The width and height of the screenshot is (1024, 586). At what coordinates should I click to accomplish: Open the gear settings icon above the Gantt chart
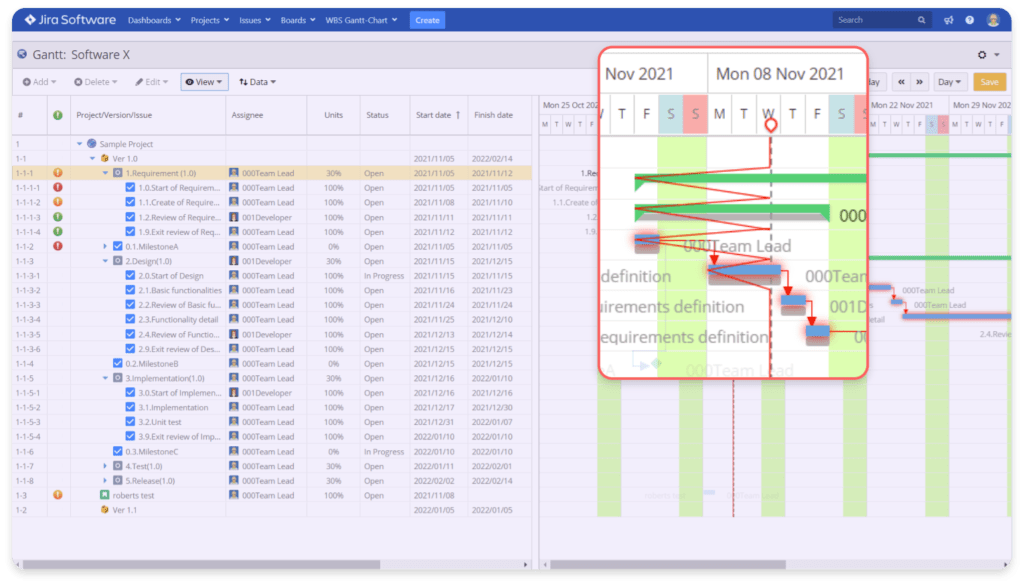pyautogui.click(x=981, y=55)
